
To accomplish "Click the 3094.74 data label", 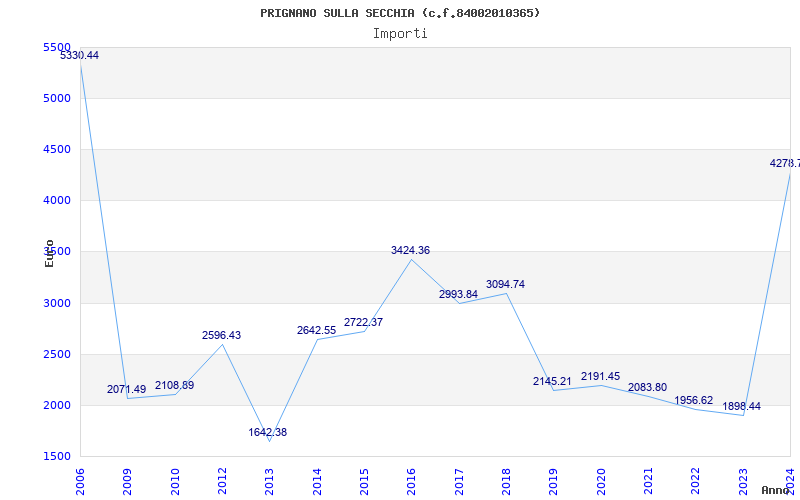I will click(505, 284).
